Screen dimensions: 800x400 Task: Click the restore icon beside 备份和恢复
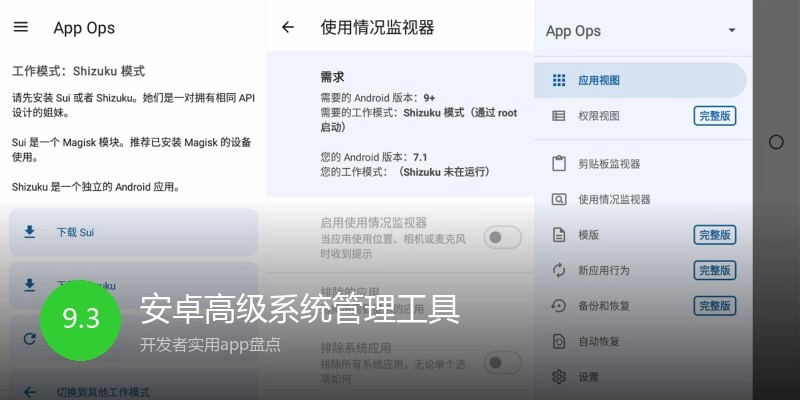[x=559, y=306]
